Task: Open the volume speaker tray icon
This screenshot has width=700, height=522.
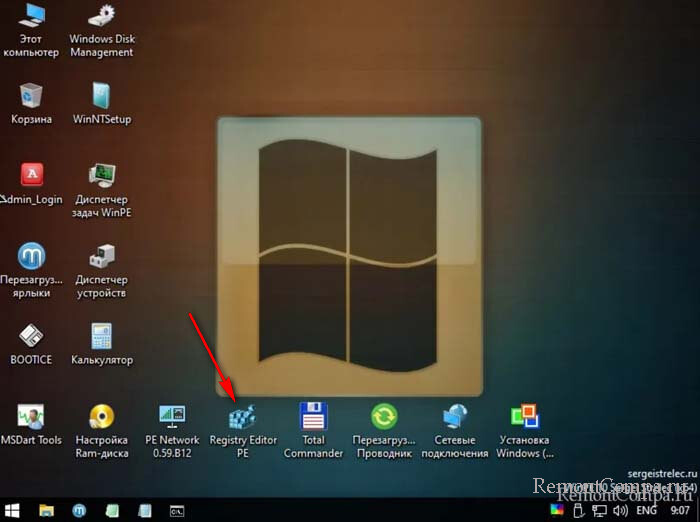Action: 621,510
